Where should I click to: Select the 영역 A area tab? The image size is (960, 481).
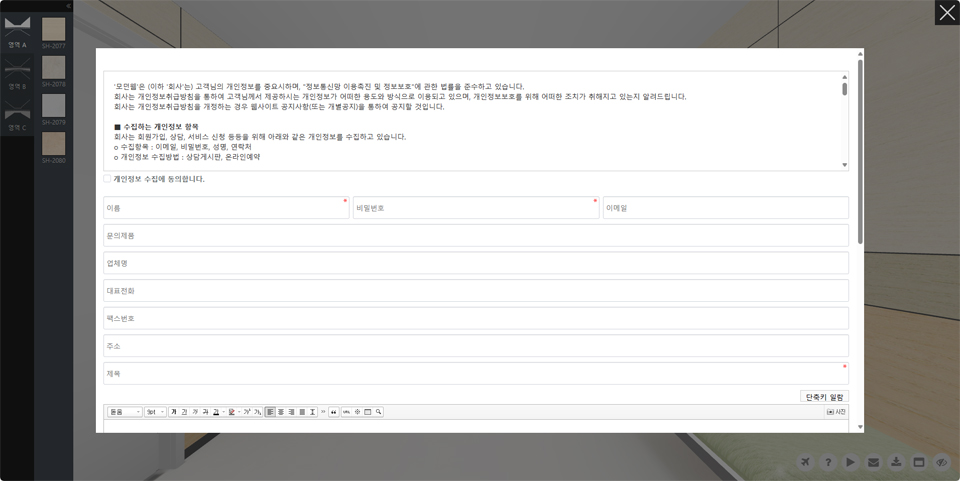click(17, 32)
